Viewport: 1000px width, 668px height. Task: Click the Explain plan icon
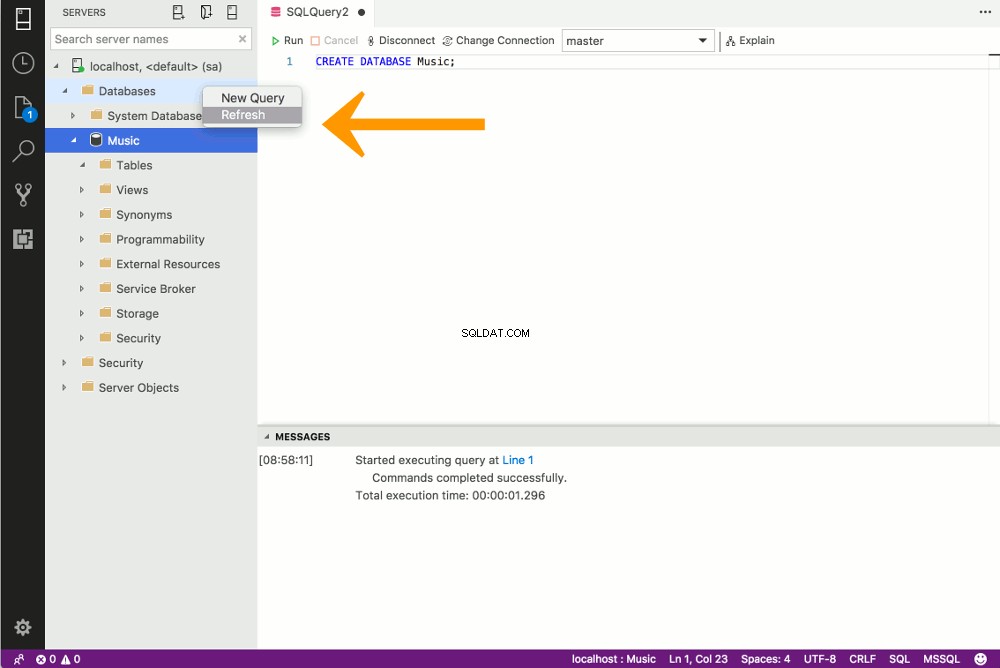730,41
